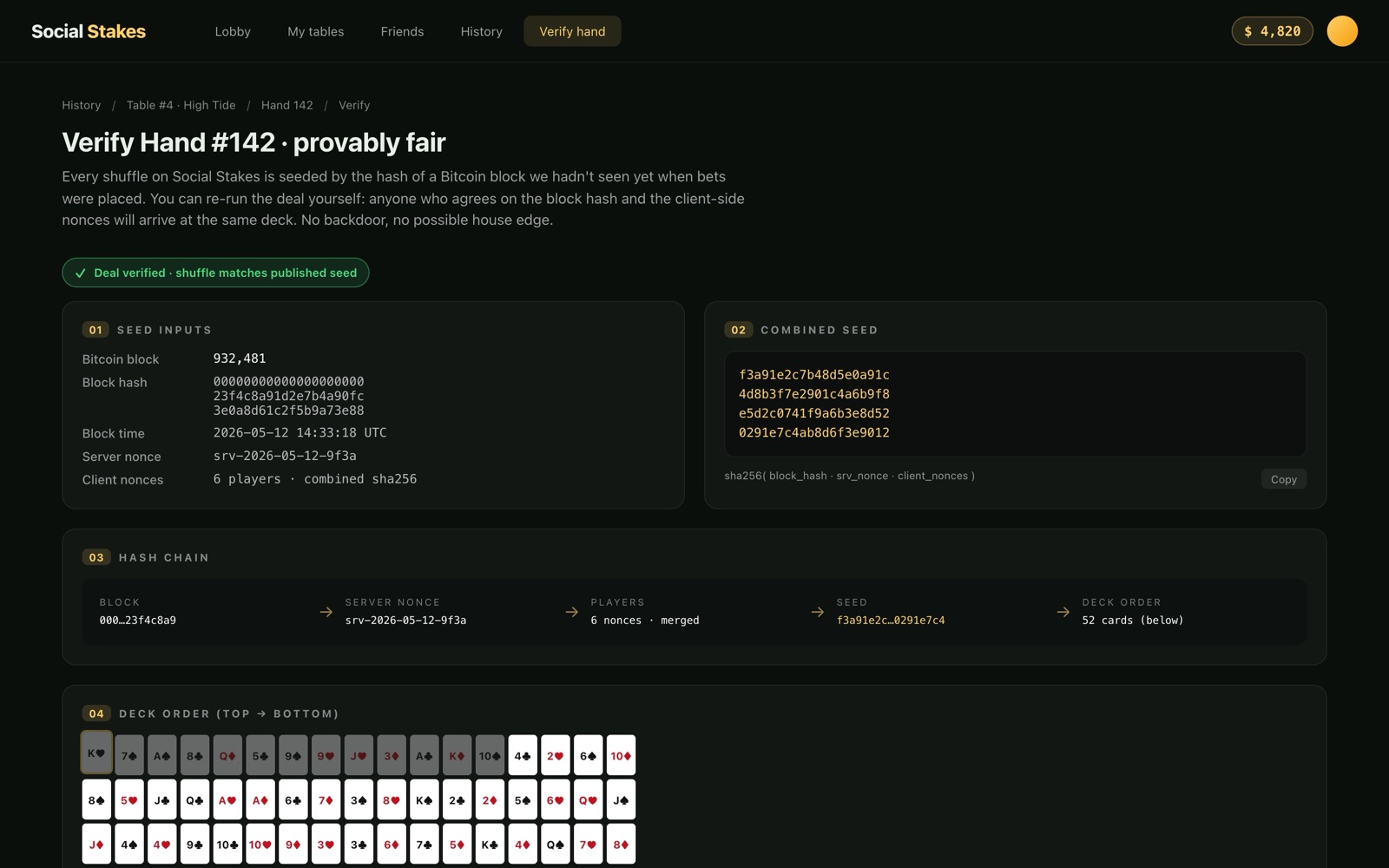Viewport: 1389px width, 868px height.
Task: Go to My tables
Action: pos(316,31)
